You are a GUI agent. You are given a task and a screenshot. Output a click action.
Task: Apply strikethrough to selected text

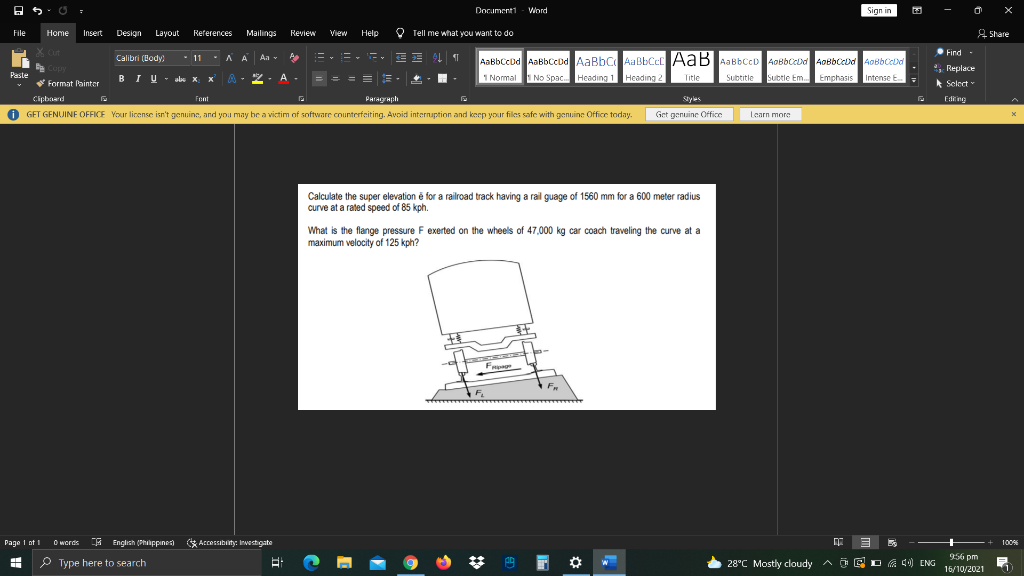[x=180, y=78]
